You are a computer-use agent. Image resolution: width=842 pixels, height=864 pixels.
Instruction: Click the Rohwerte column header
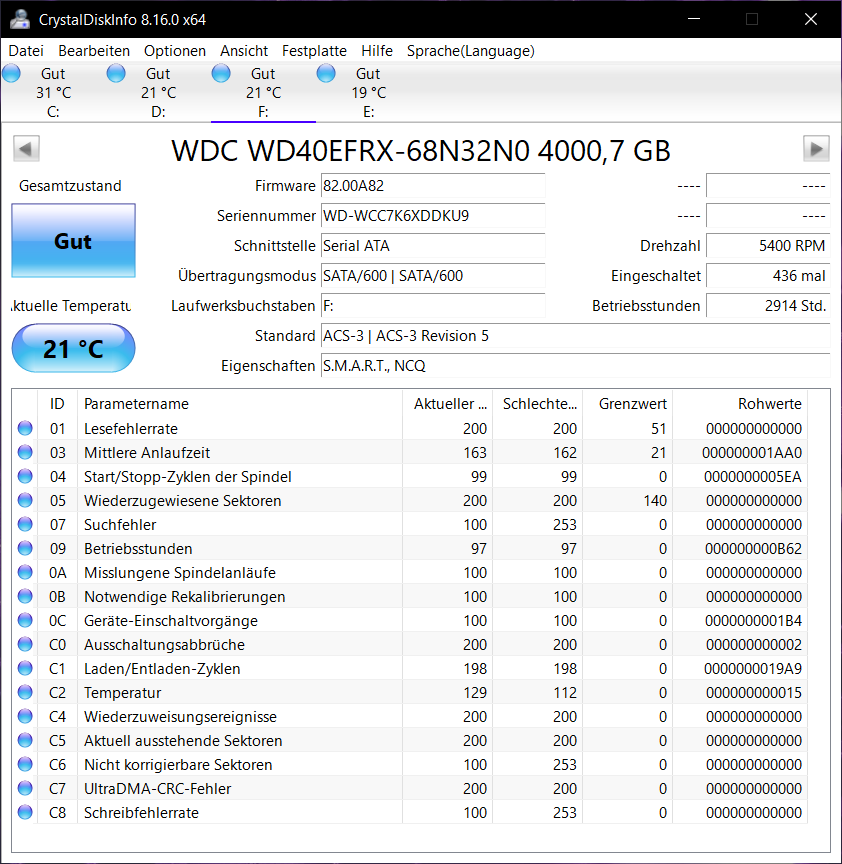click(740, 403)
